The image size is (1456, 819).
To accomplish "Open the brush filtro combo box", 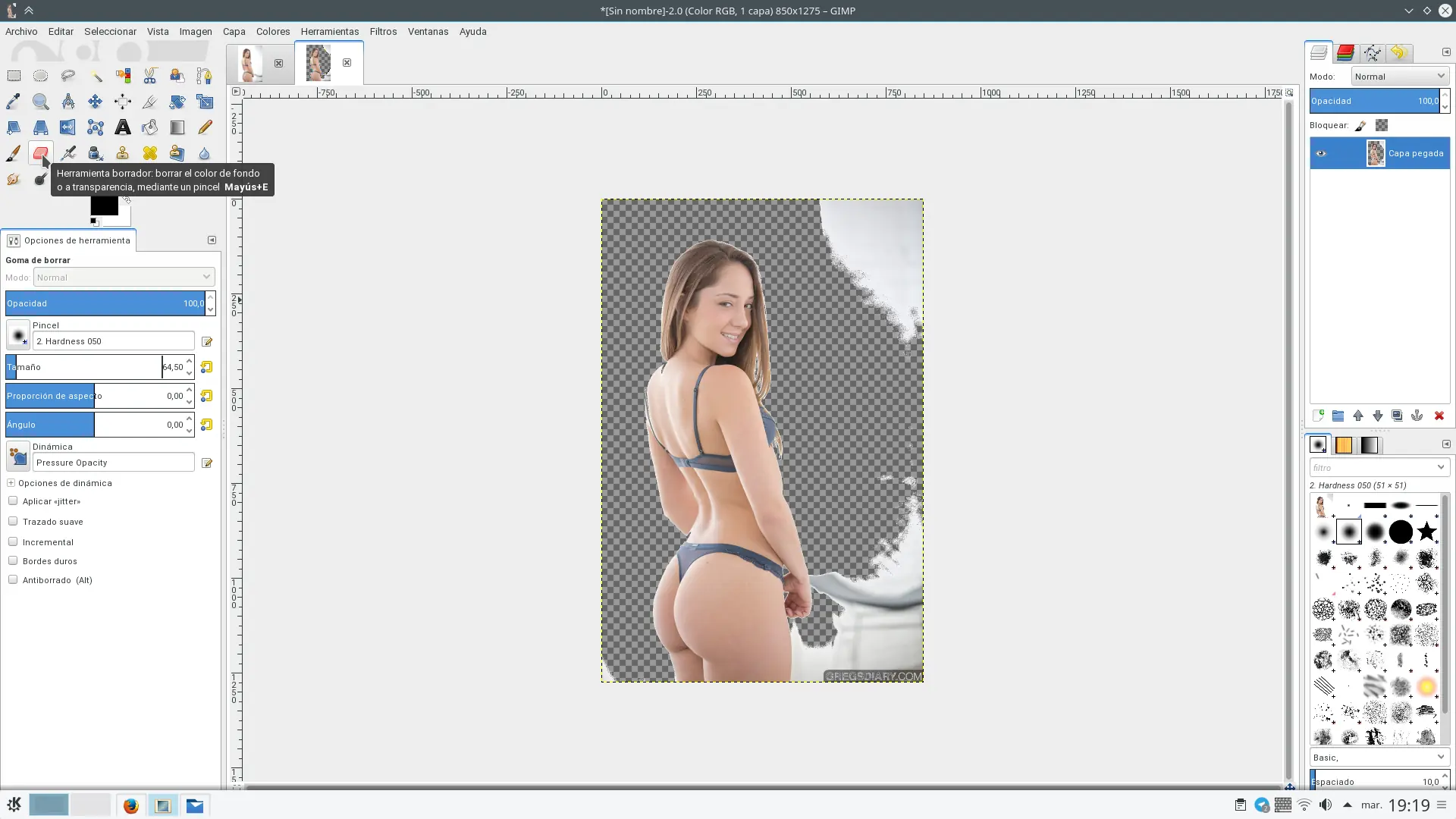I will (1379, 468).
